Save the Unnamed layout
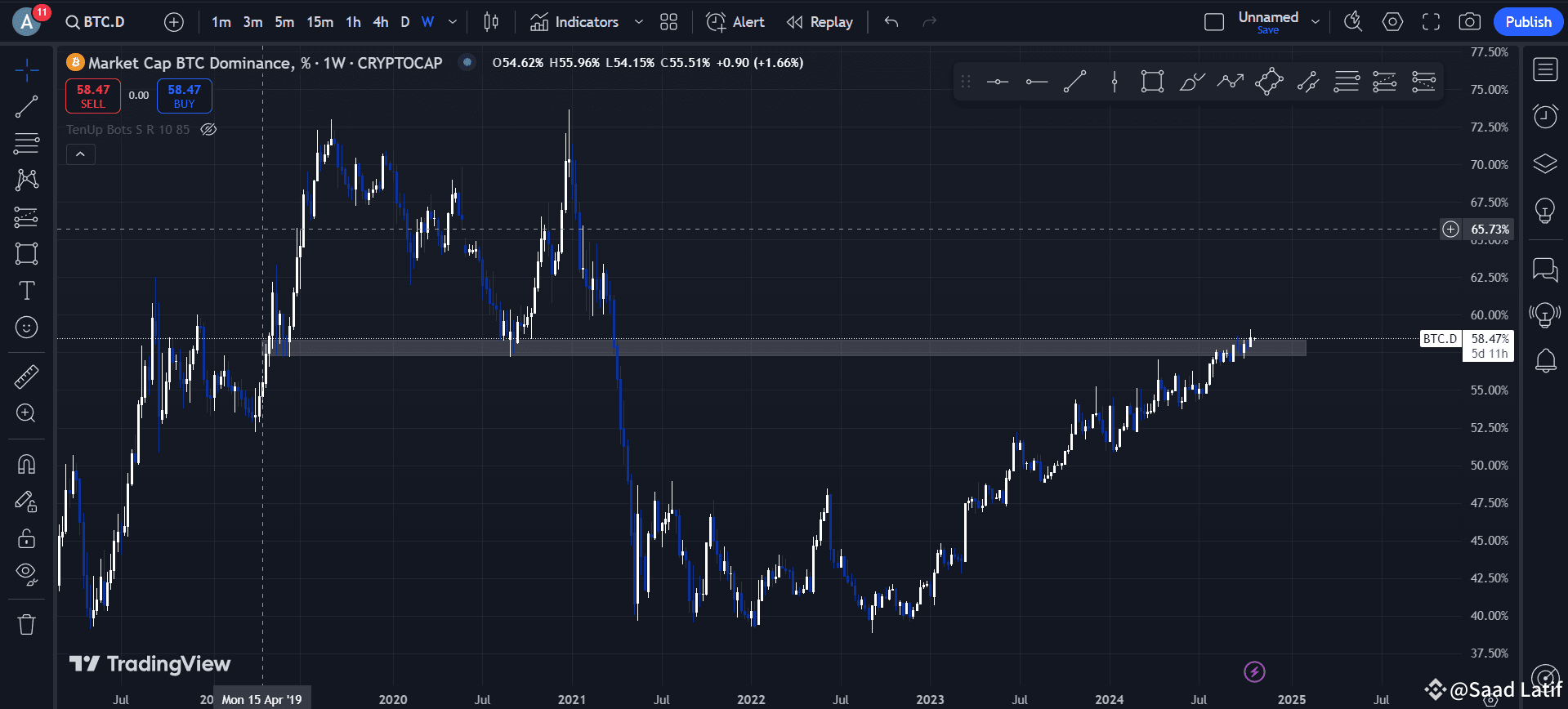The width and height of the screenshot is (1568, 709). click(x=1268, y=30)
